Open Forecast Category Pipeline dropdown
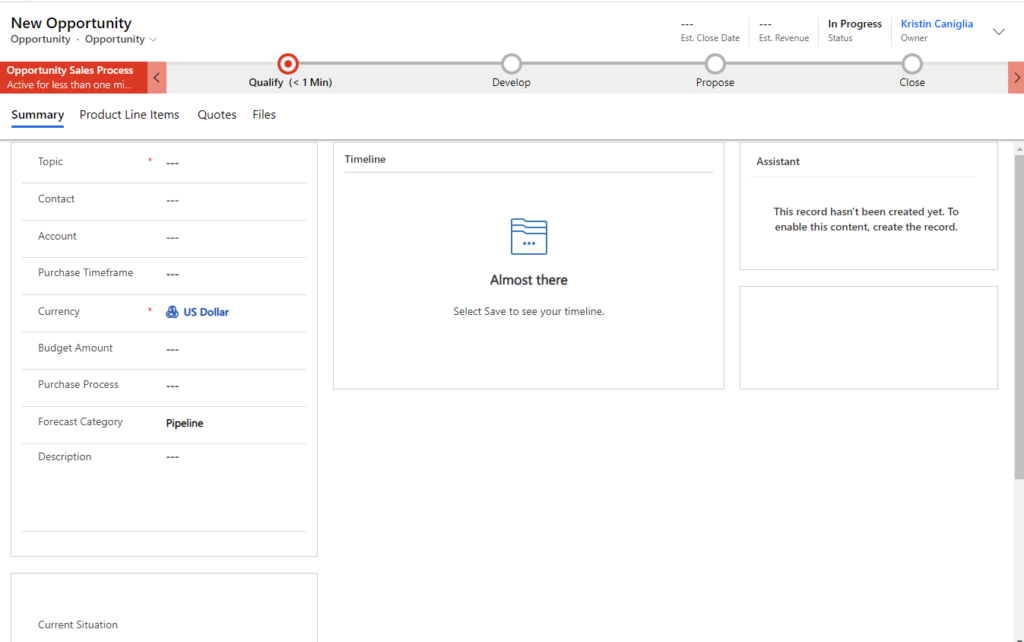The width and height of the screenshot is (1024, 642). [235, 423]
